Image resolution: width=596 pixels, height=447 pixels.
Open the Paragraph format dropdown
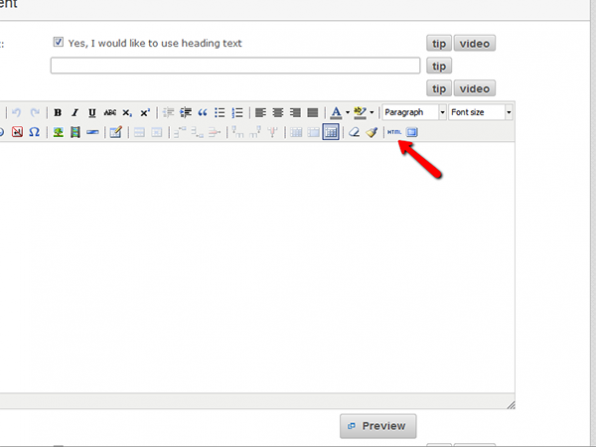(x=414, y=113)
